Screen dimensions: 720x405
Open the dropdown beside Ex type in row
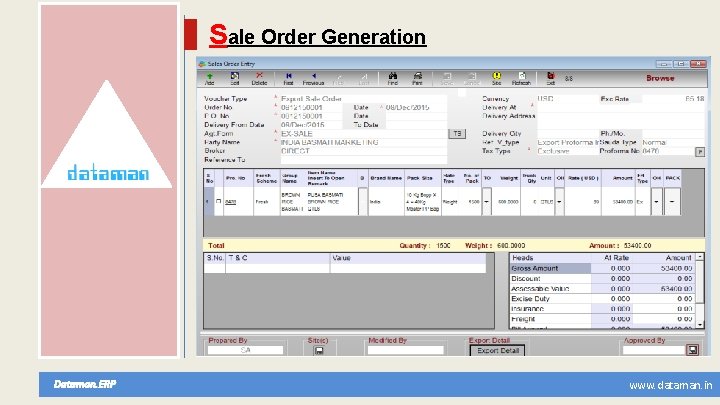pos(657,202)
